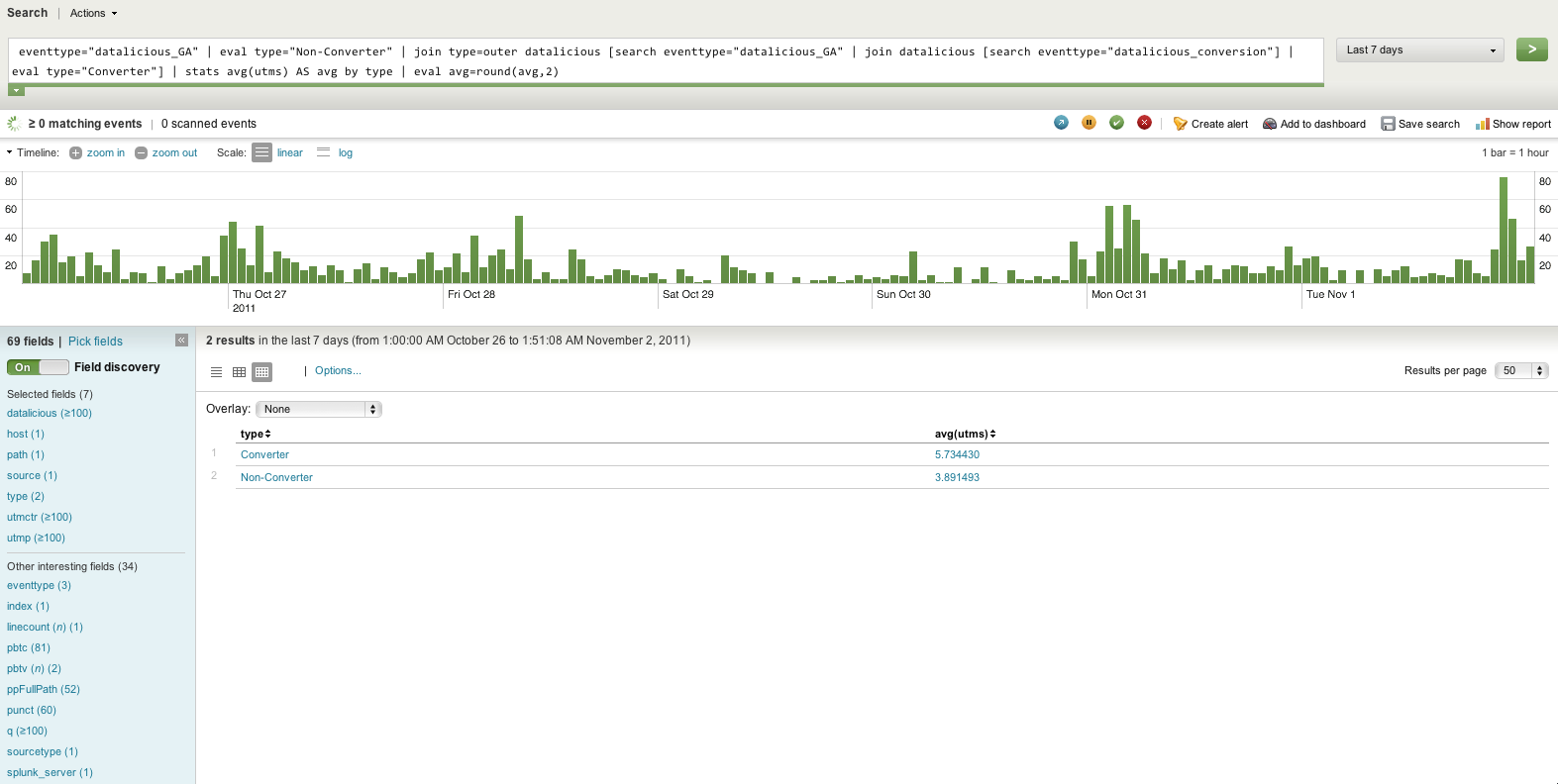Select the source (1) field
The image size is (1558, 784).
[x=32, y=475]
